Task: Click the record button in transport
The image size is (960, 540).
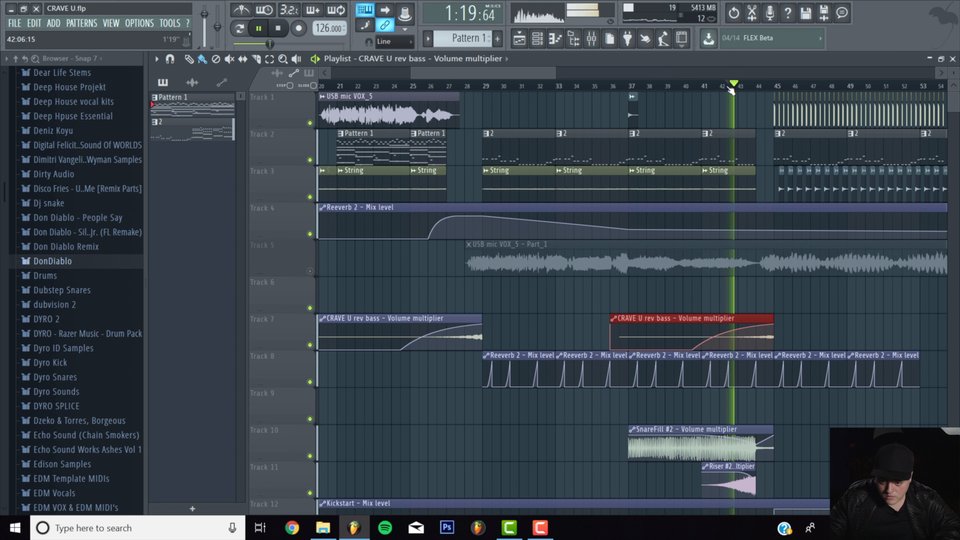Action: 298,28
